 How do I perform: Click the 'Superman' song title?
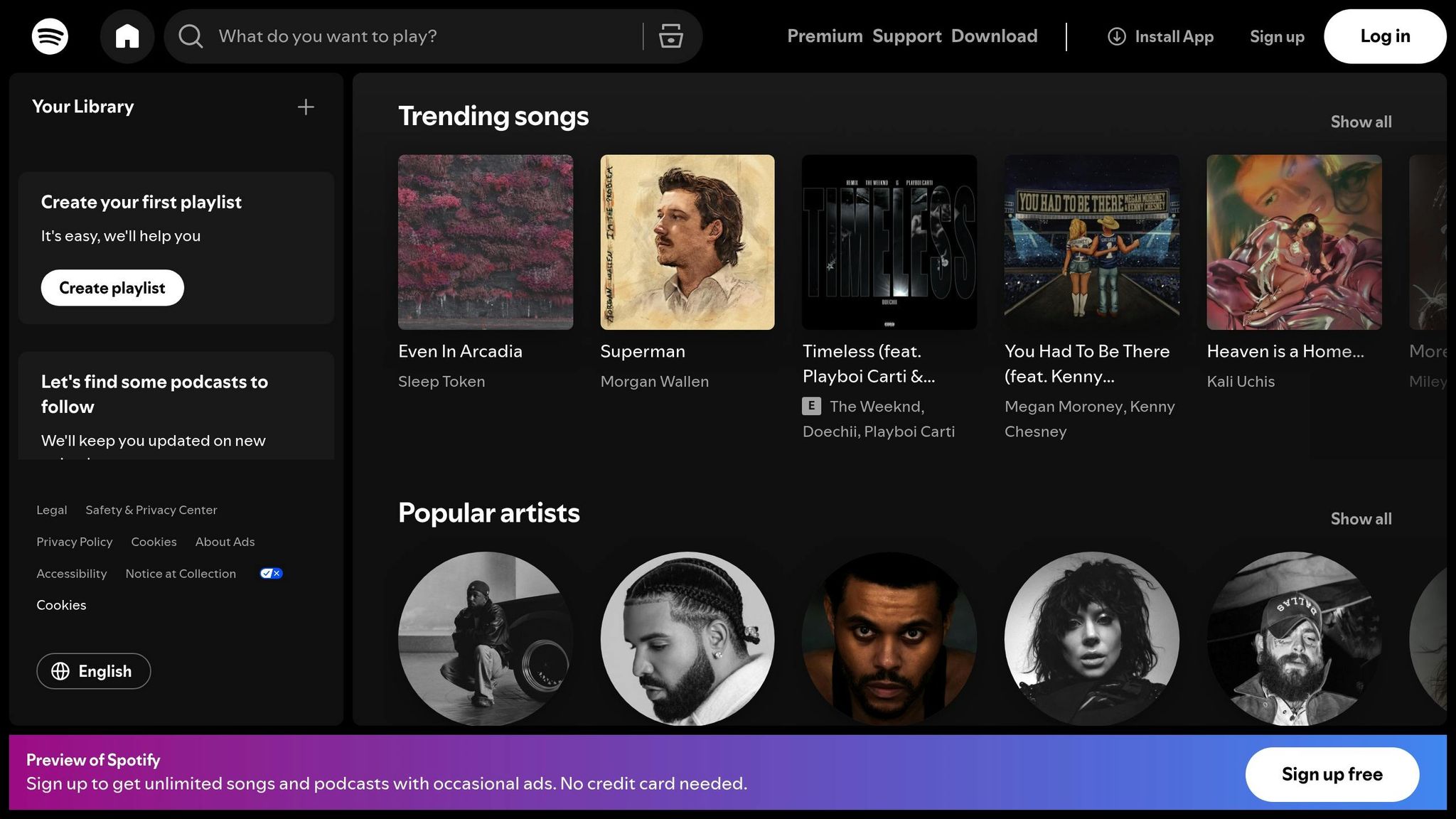tap(643, 351)
